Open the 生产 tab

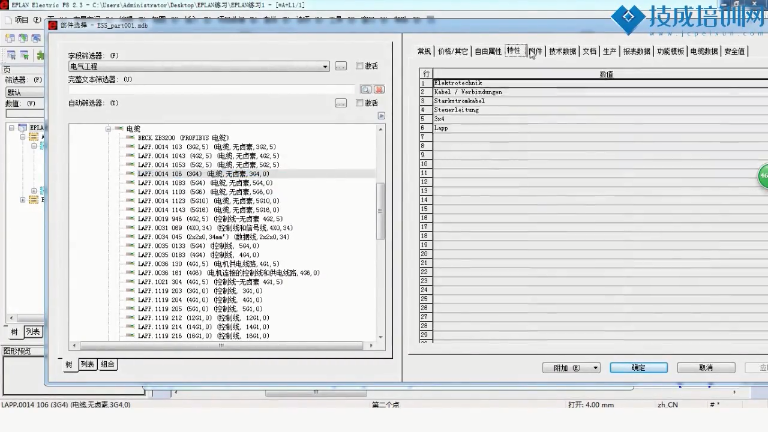coord(610,51)
